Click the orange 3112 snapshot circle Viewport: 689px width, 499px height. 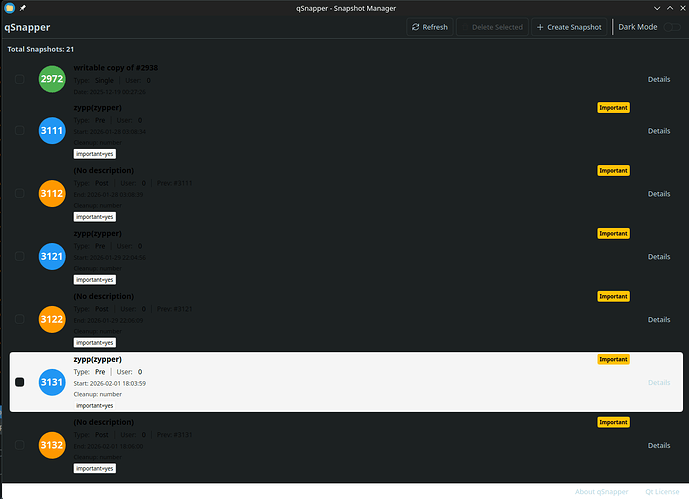click(x=52, y=194)
